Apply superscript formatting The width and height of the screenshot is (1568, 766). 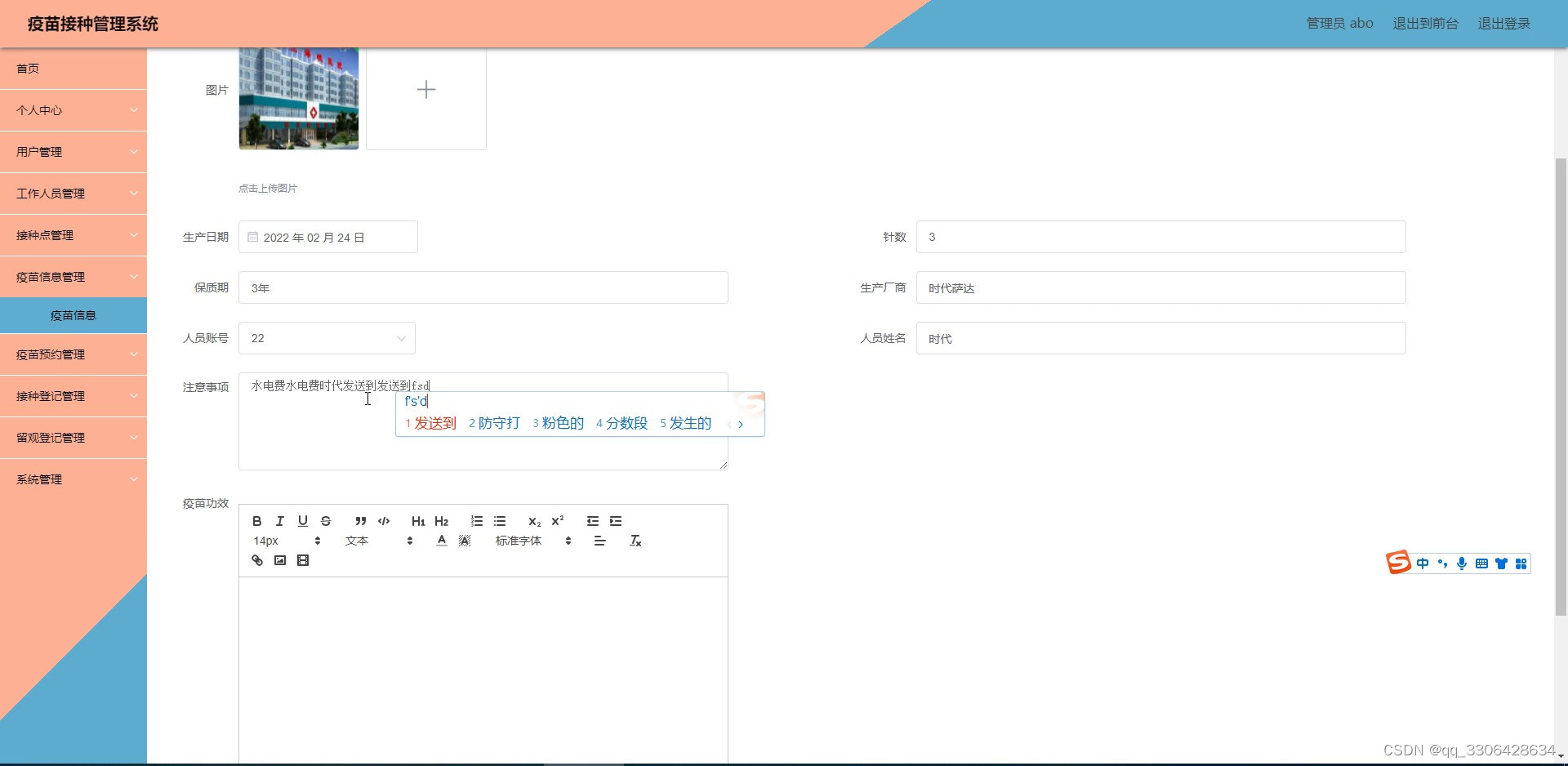point(558,521)
